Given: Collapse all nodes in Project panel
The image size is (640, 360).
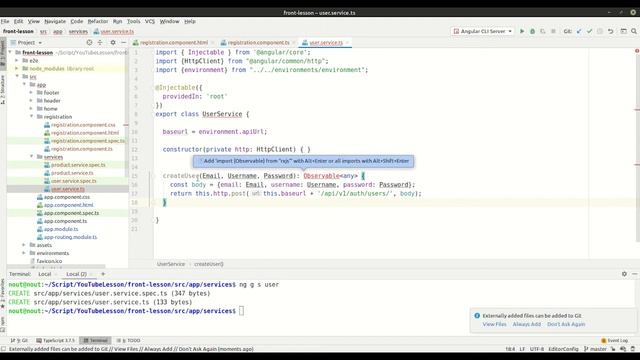Looking at the screenshot, I should 100,42.
